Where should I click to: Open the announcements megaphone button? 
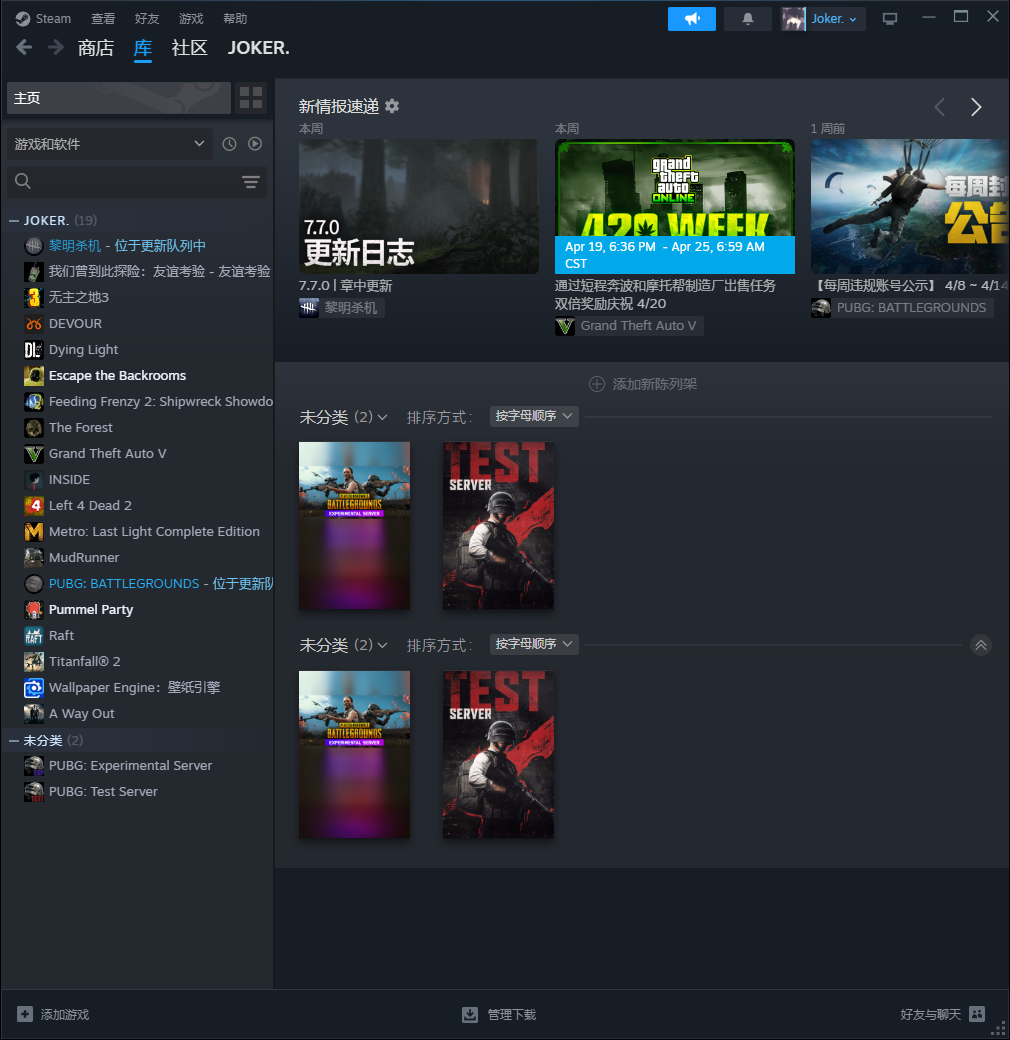pos(692,19)
